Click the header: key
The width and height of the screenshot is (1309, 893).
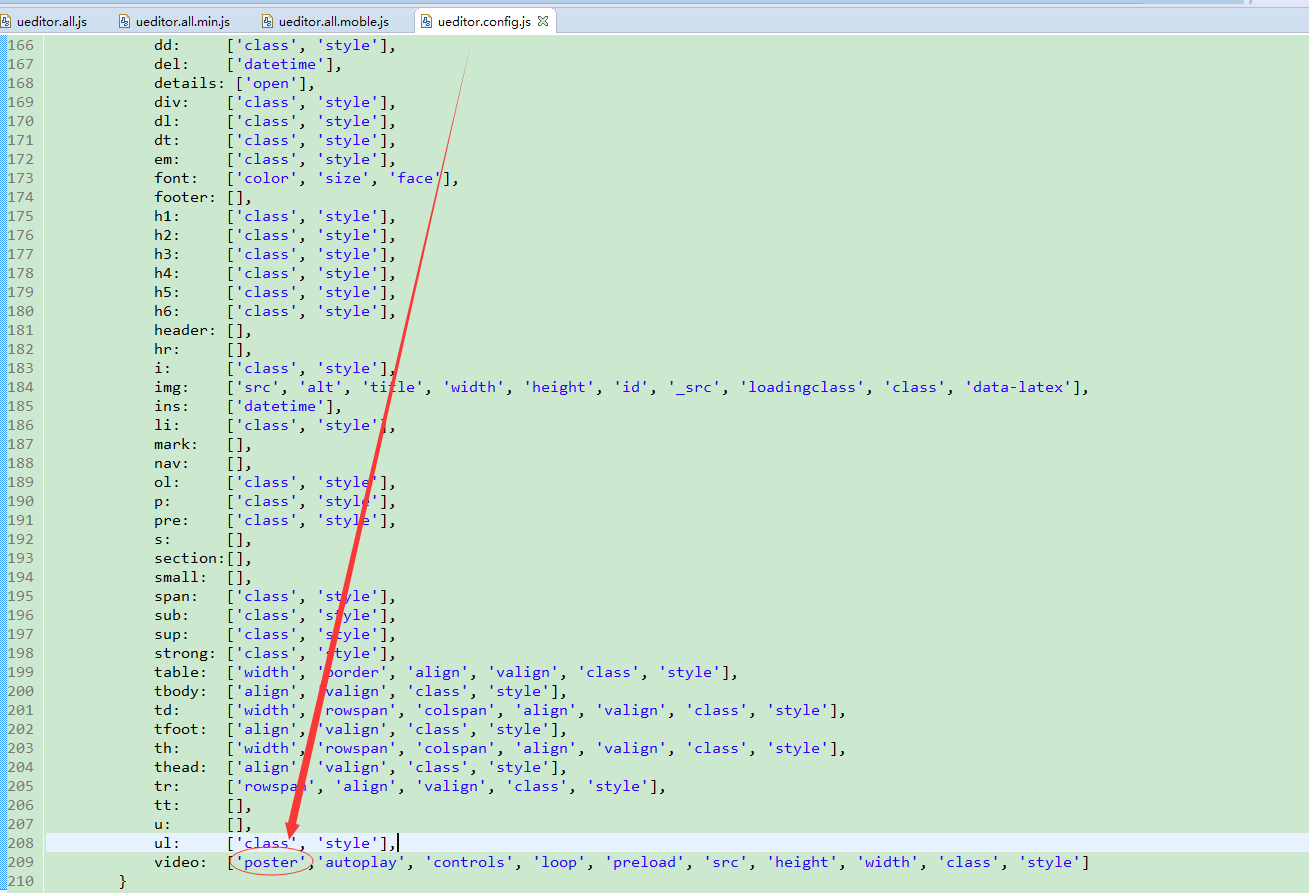[x=186, y=330]
